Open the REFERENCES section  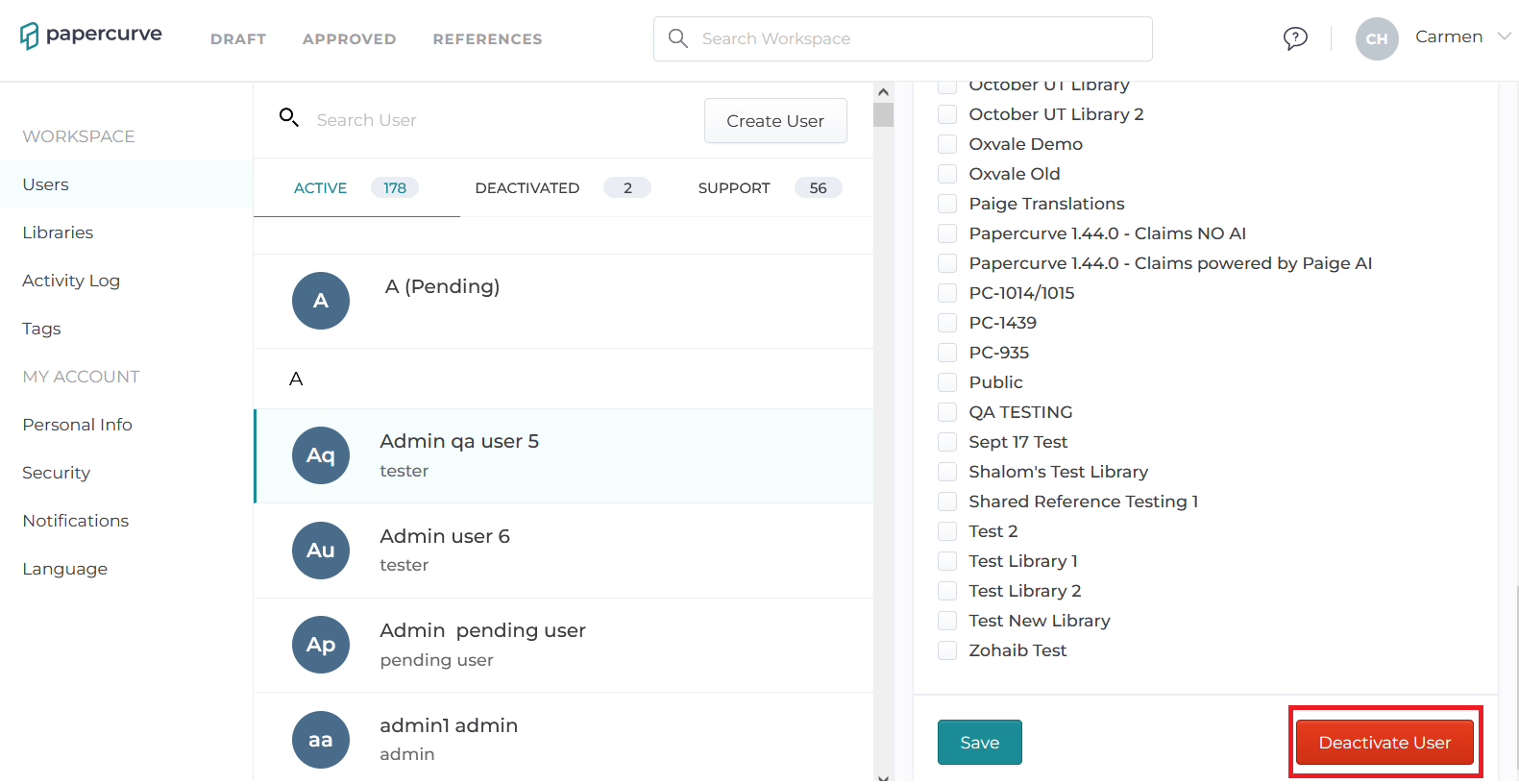(488, 39)
